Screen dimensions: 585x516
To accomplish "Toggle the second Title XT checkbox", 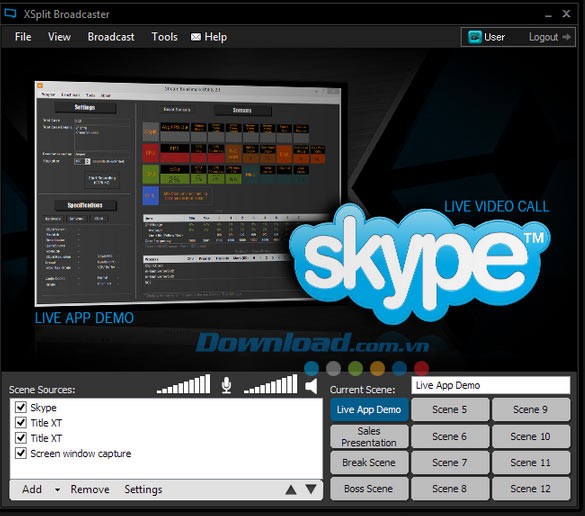I will pos(21,438).
